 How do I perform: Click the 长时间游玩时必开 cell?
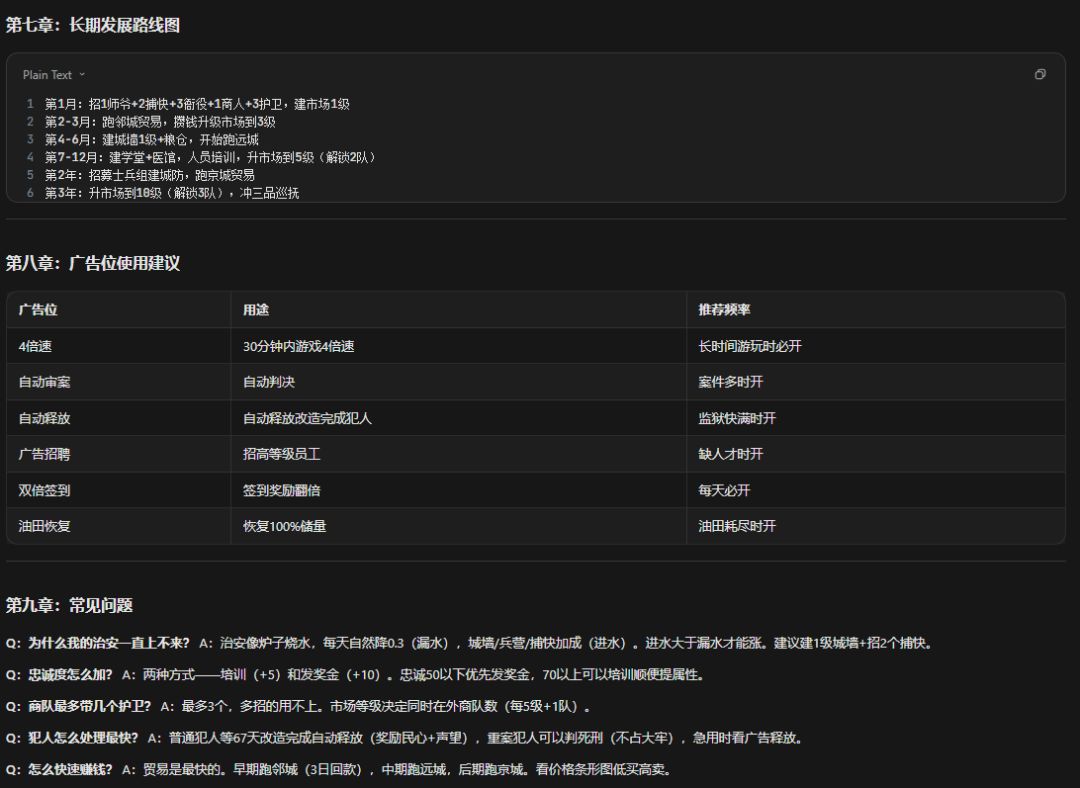(876, 346)
